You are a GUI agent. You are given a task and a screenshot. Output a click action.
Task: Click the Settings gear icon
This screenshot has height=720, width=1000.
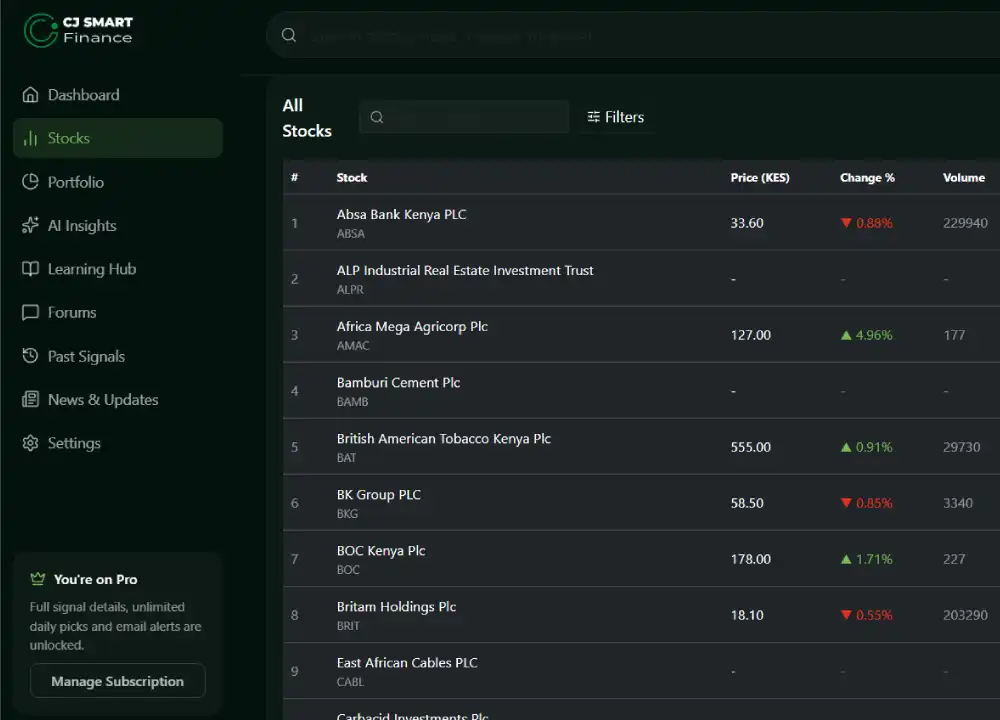tap(30, 443)
